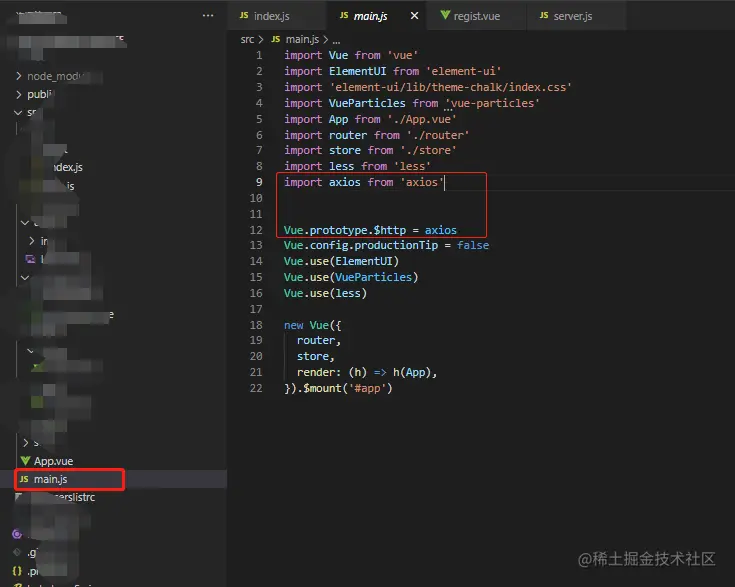This screenshot has height=587, width=735.
Task: Click render: (h) on line 21
Action: click(x=331, y=372)
